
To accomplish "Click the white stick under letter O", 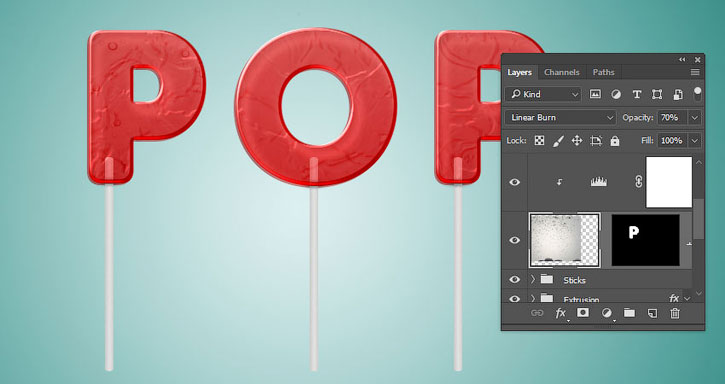I will coord(314,278).
